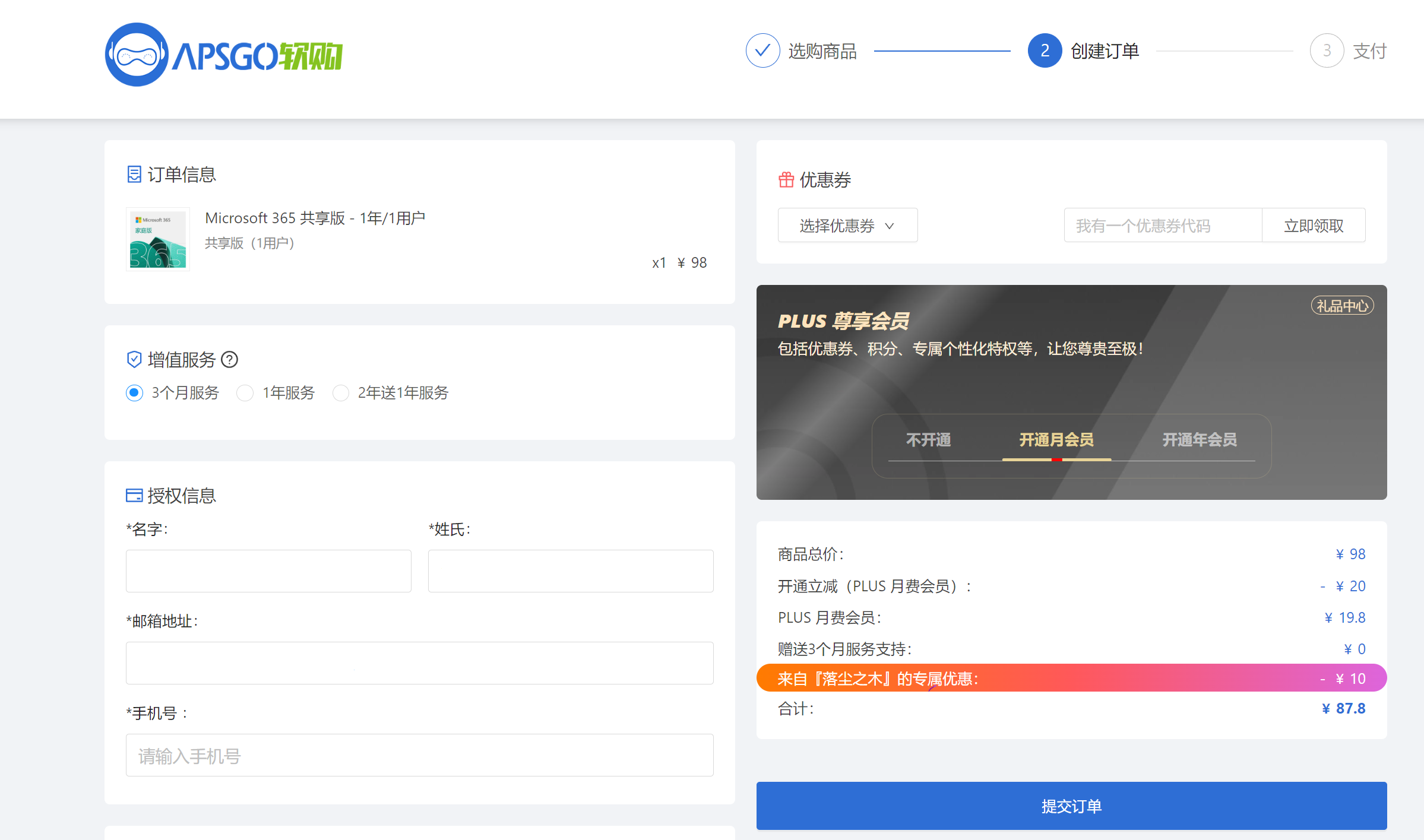
Task: Focus the 邮箱地址 input field
Action: pyautogui.click(x=419, y=663)
